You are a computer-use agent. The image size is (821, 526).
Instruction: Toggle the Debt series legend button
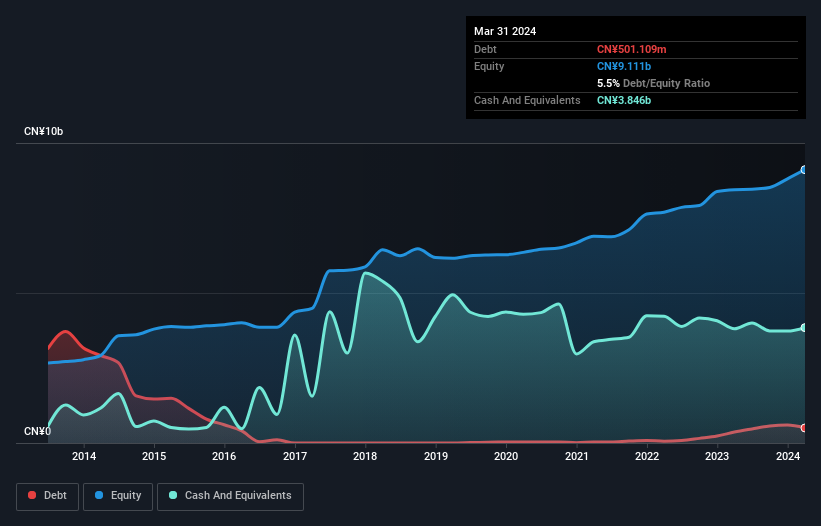48,496
